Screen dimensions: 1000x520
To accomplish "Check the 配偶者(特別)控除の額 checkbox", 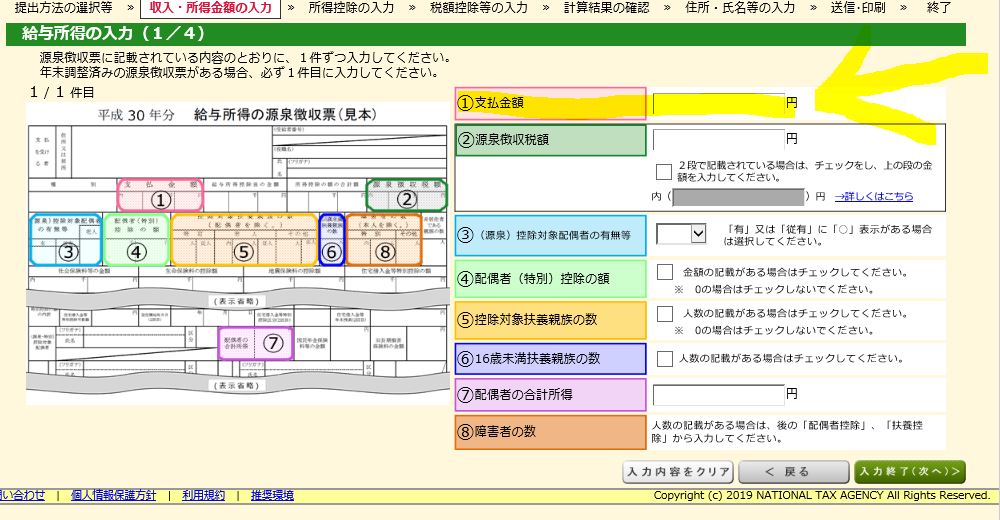I will (x=665, y=272).
